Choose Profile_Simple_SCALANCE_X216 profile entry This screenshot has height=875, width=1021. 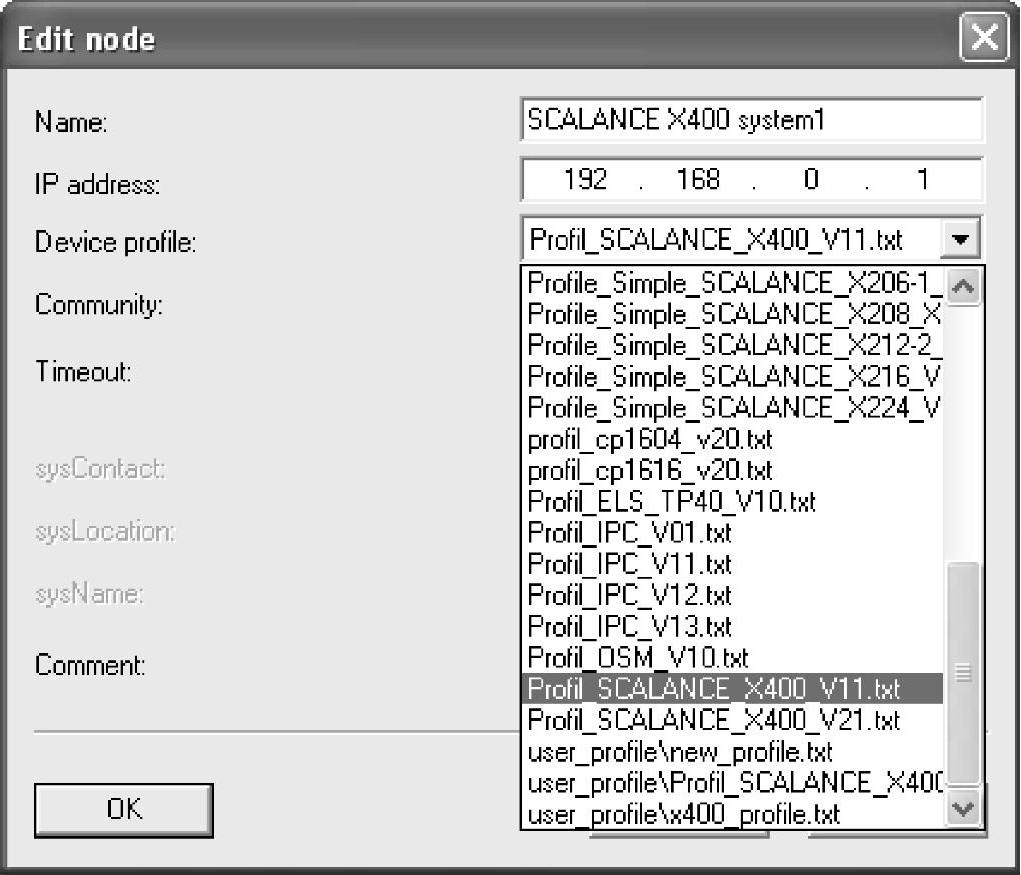(733, 377)
